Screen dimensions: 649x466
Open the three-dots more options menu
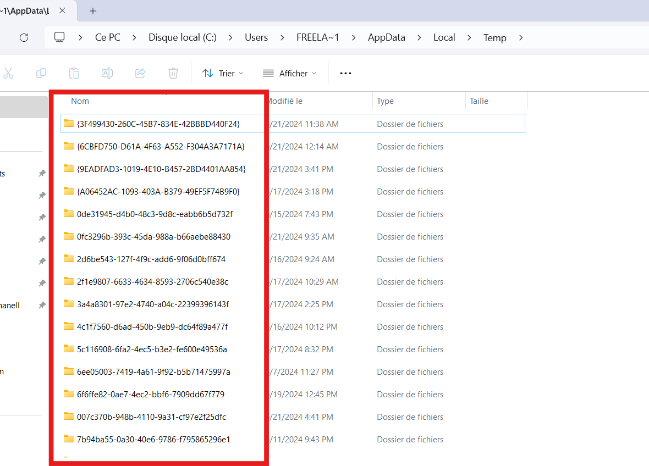click(x=346, y=73)
